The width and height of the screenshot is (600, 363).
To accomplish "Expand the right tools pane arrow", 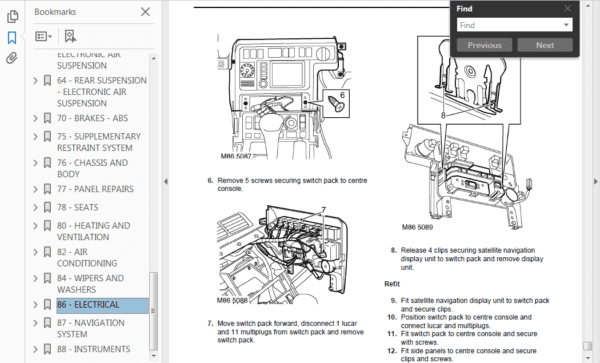I will click(595, 182).
